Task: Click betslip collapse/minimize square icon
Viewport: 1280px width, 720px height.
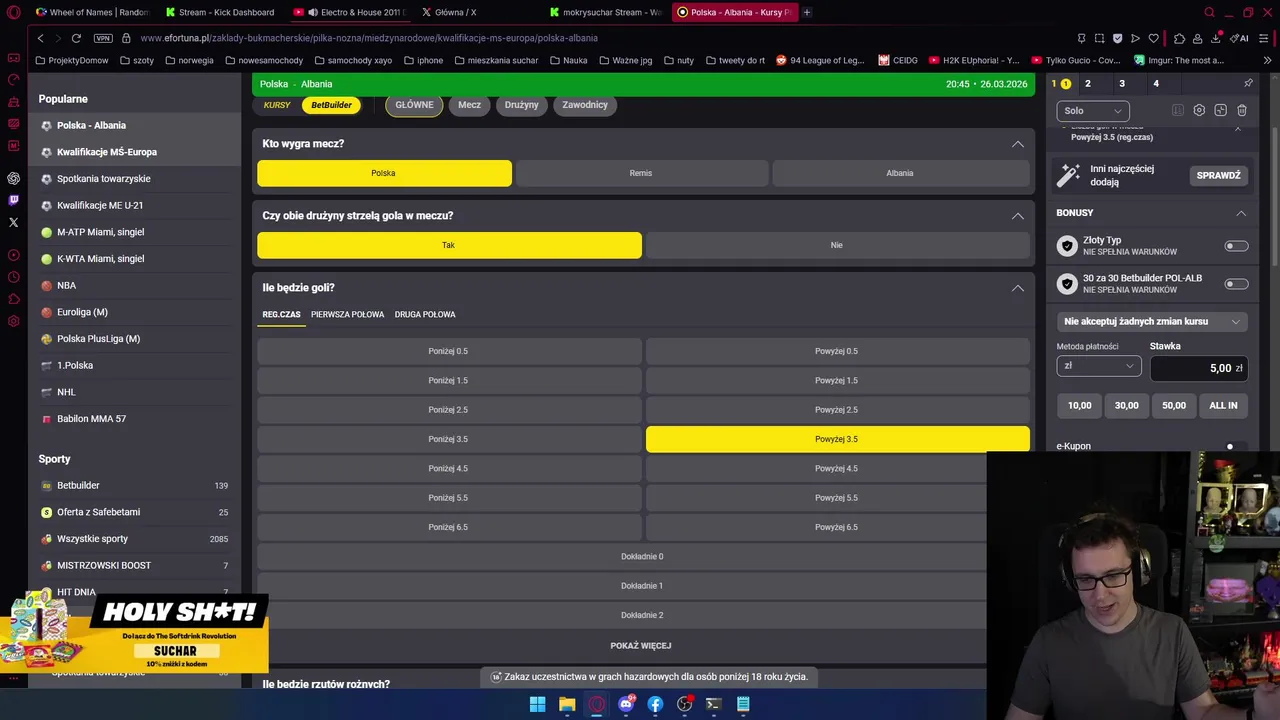Action: (1220, 110)
